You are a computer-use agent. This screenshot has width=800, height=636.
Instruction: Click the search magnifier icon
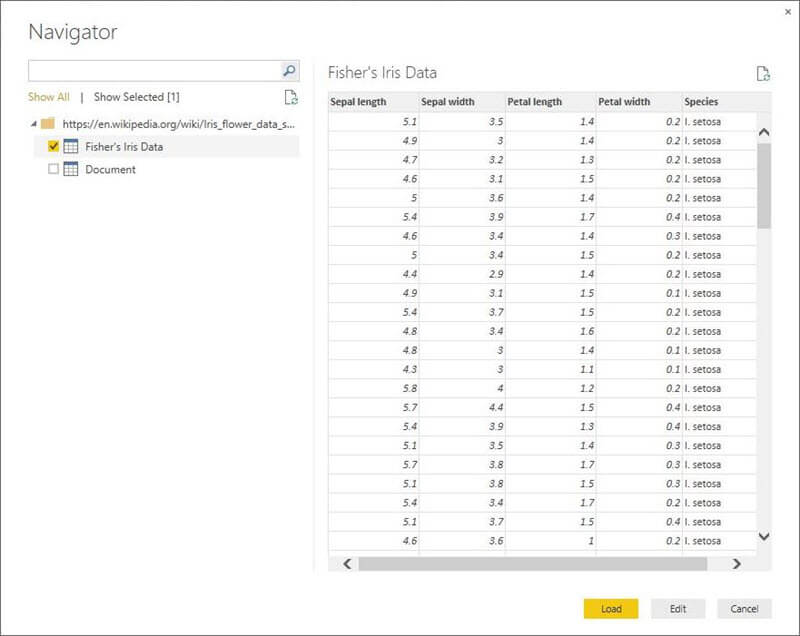click(x=289, y=70)
